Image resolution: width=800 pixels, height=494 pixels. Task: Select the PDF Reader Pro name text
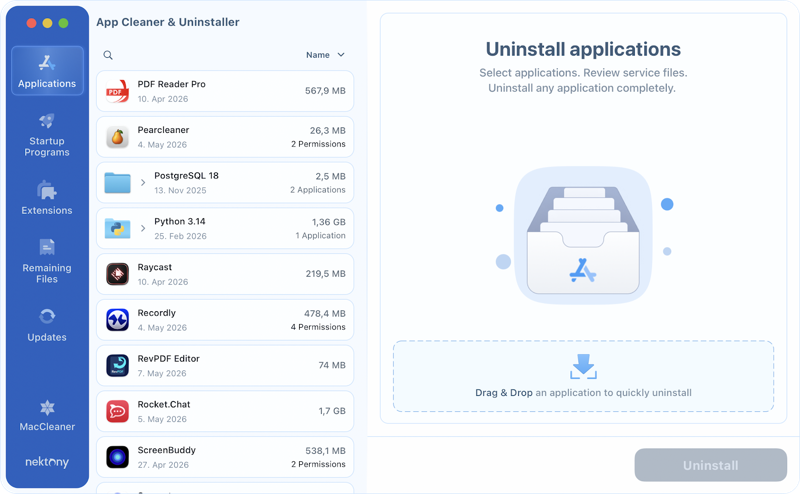pos(171,84)
